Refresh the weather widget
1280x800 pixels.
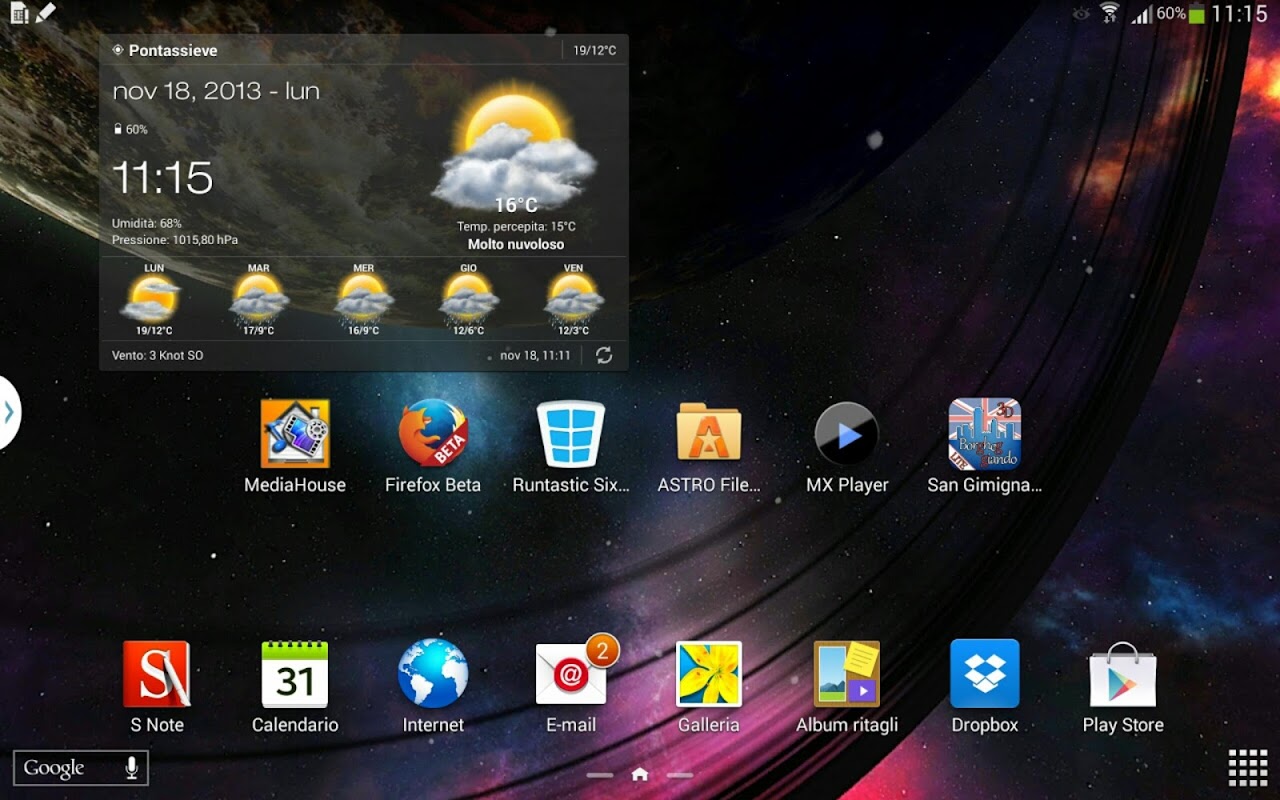604,355
